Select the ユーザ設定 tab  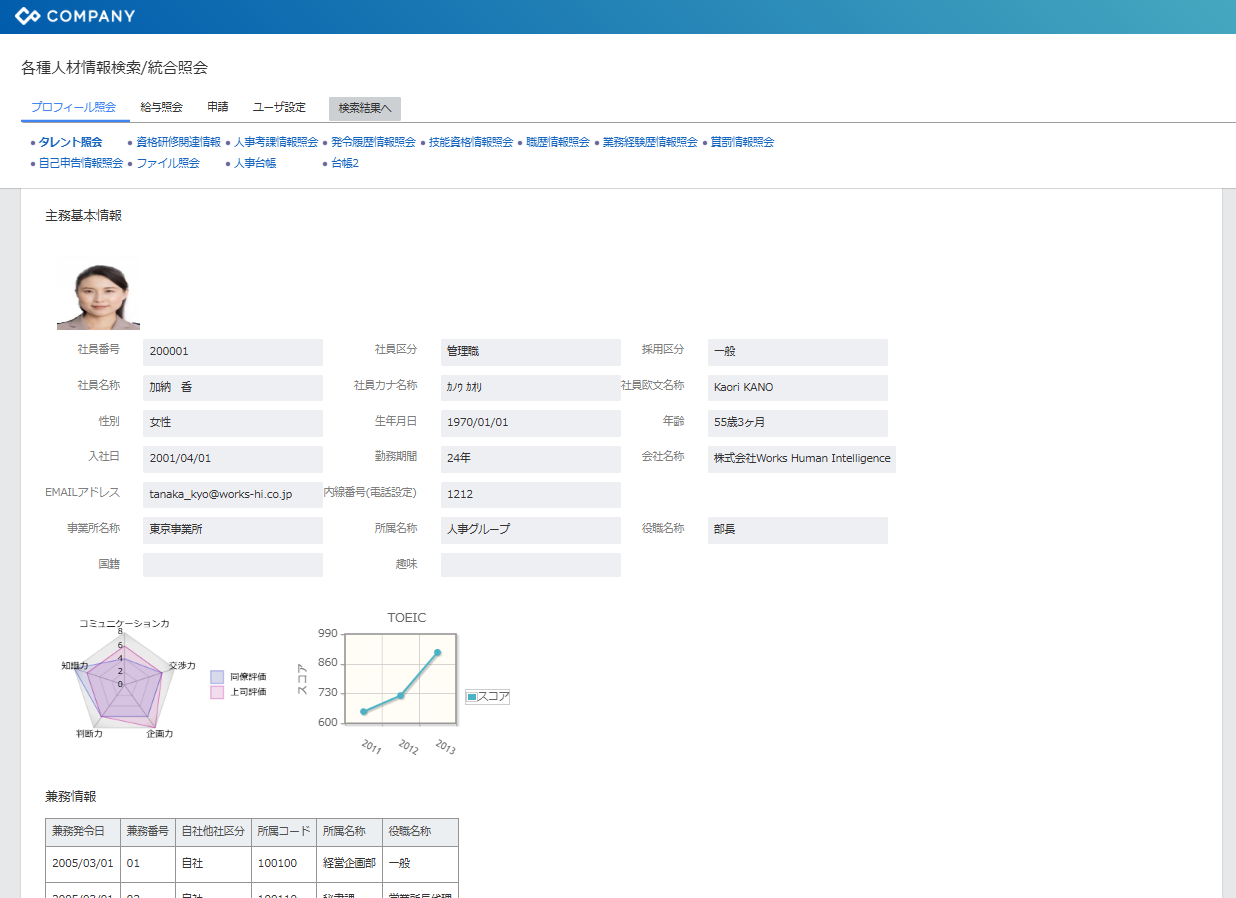click(x=279, y=107)
